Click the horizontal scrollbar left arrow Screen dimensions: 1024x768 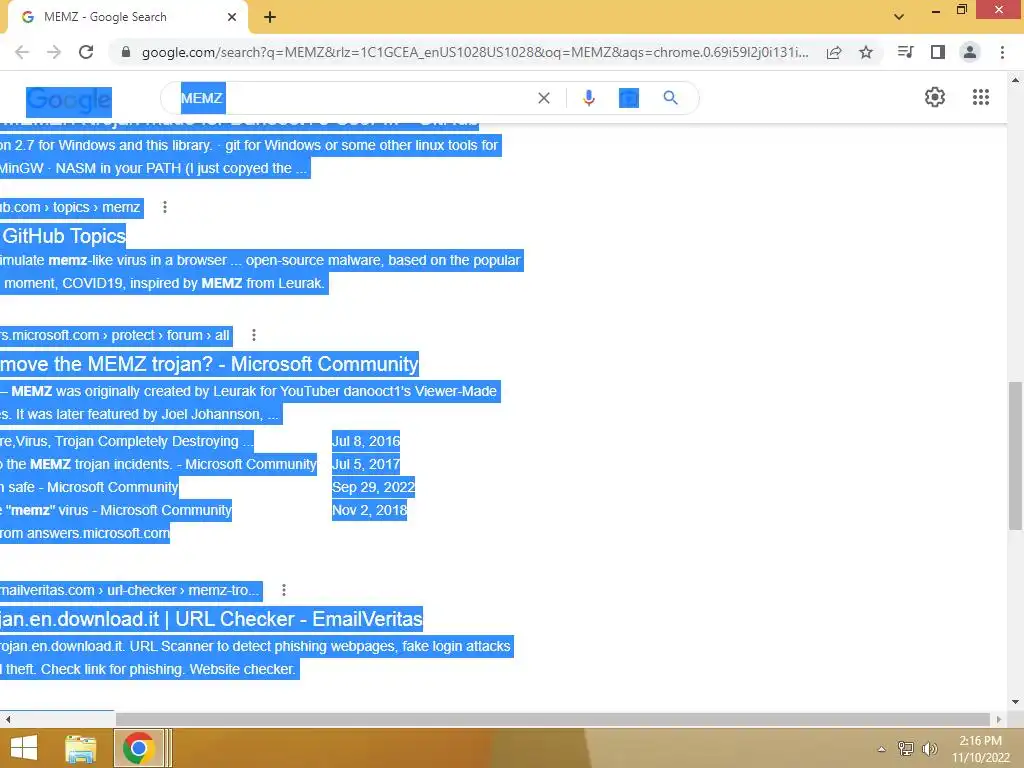coord(8,719)
